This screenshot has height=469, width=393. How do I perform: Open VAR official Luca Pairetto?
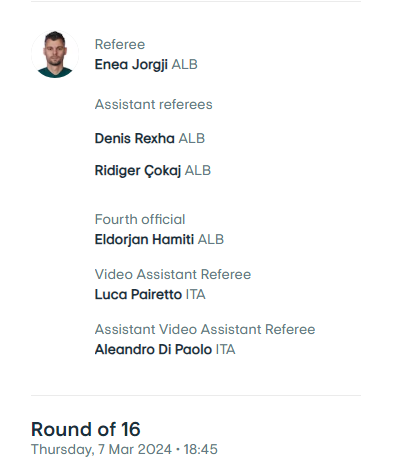(x=138, y=295)
